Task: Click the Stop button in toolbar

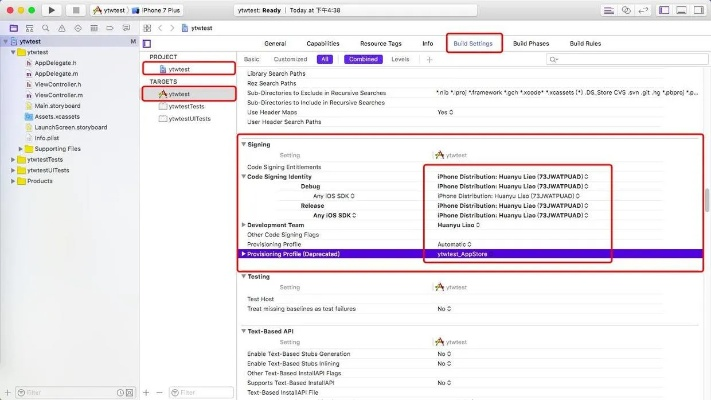Action: click(x=76, y=9)
